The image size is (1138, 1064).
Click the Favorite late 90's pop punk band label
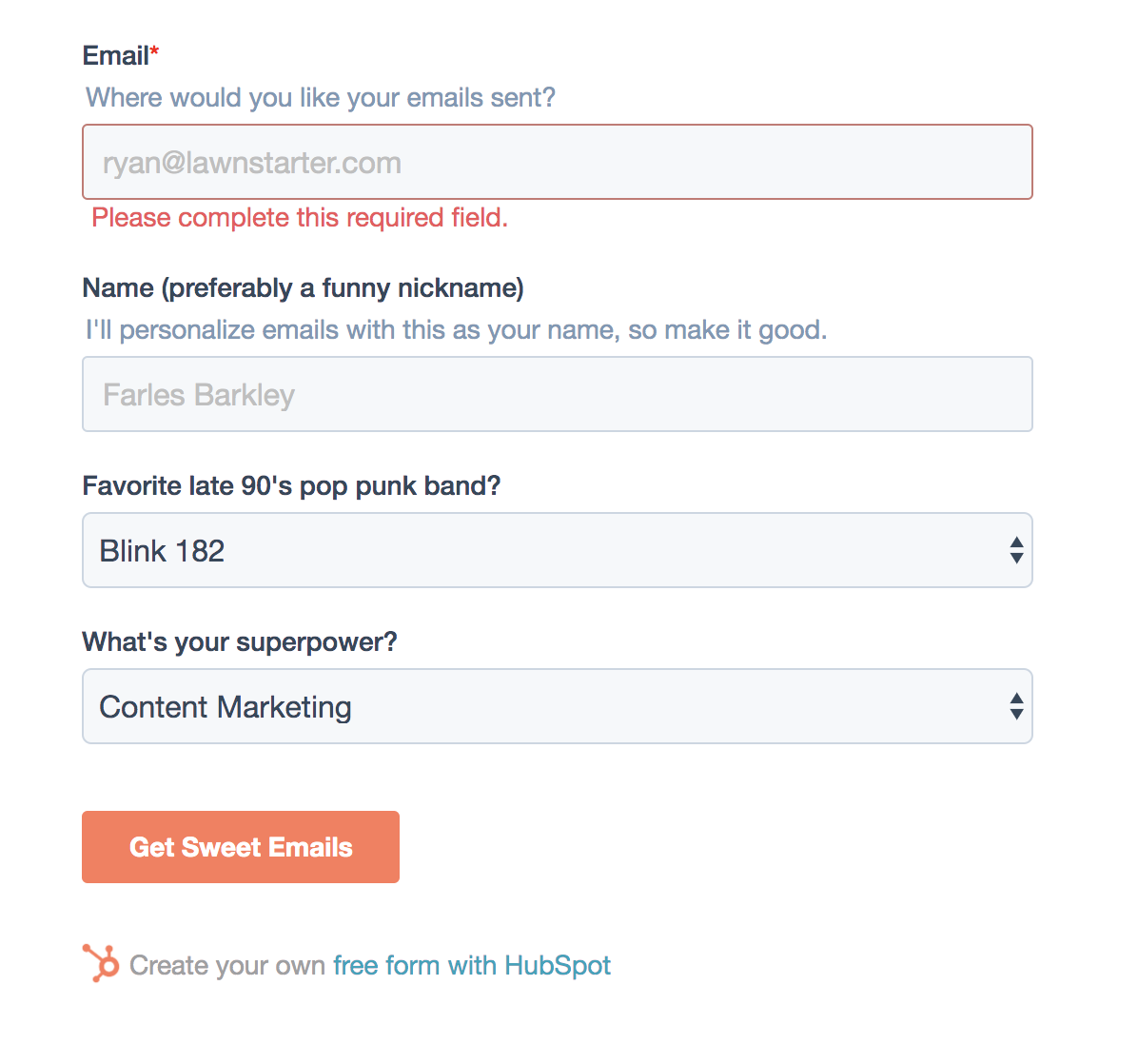[291, 485]
